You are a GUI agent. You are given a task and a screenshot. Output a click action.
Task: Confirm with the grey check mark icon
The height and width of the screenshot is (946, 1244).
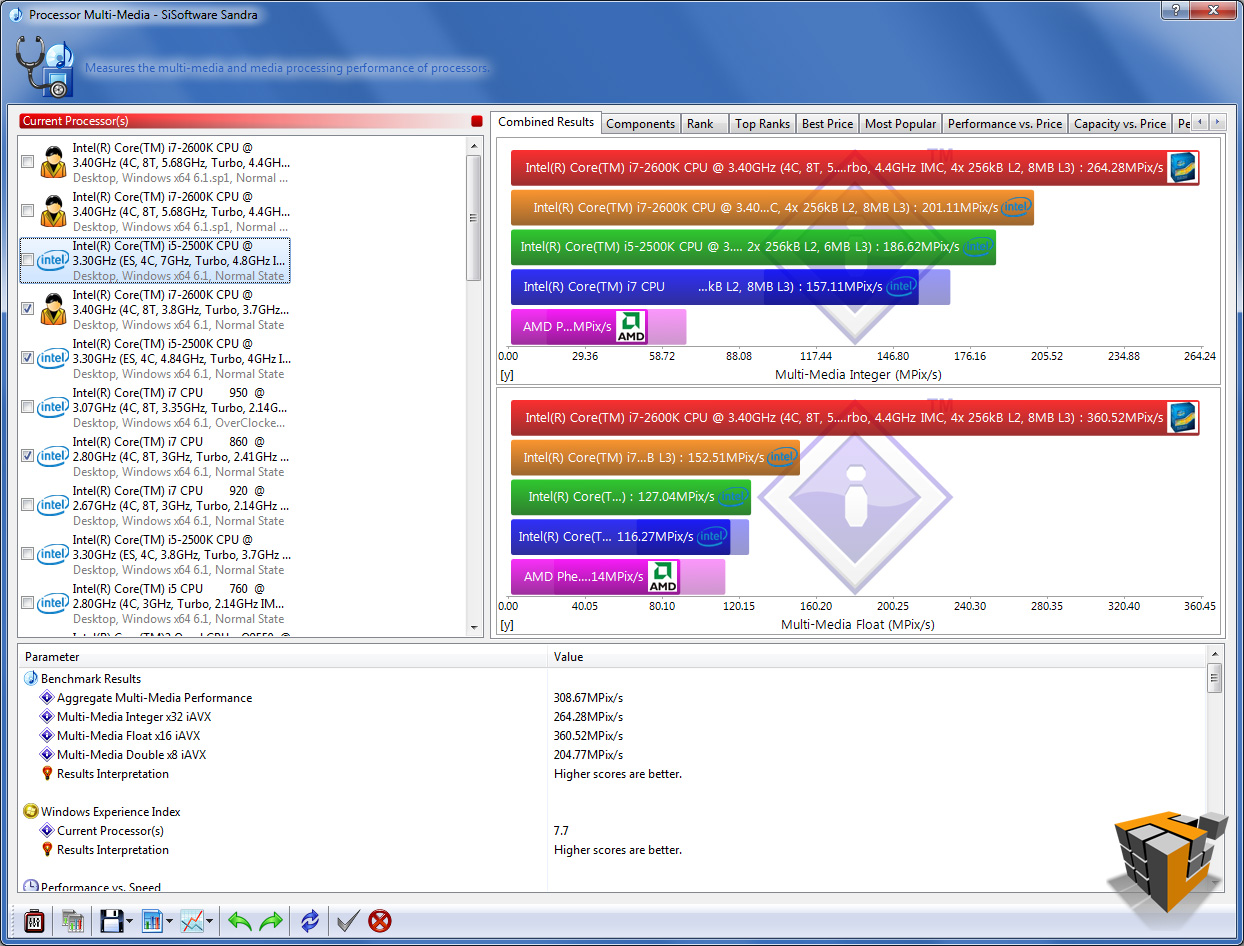[x=348, y=921]
